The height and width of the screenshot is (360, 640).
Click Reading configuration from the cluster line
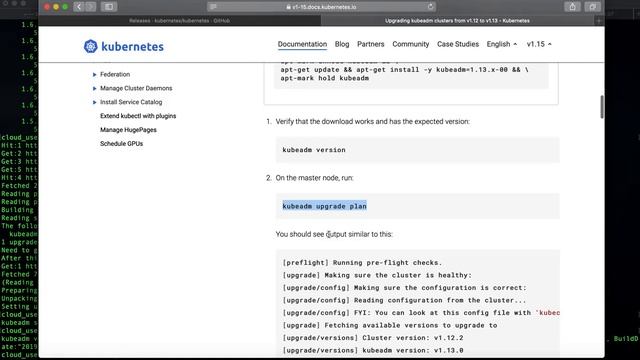(x=404, y=300)
